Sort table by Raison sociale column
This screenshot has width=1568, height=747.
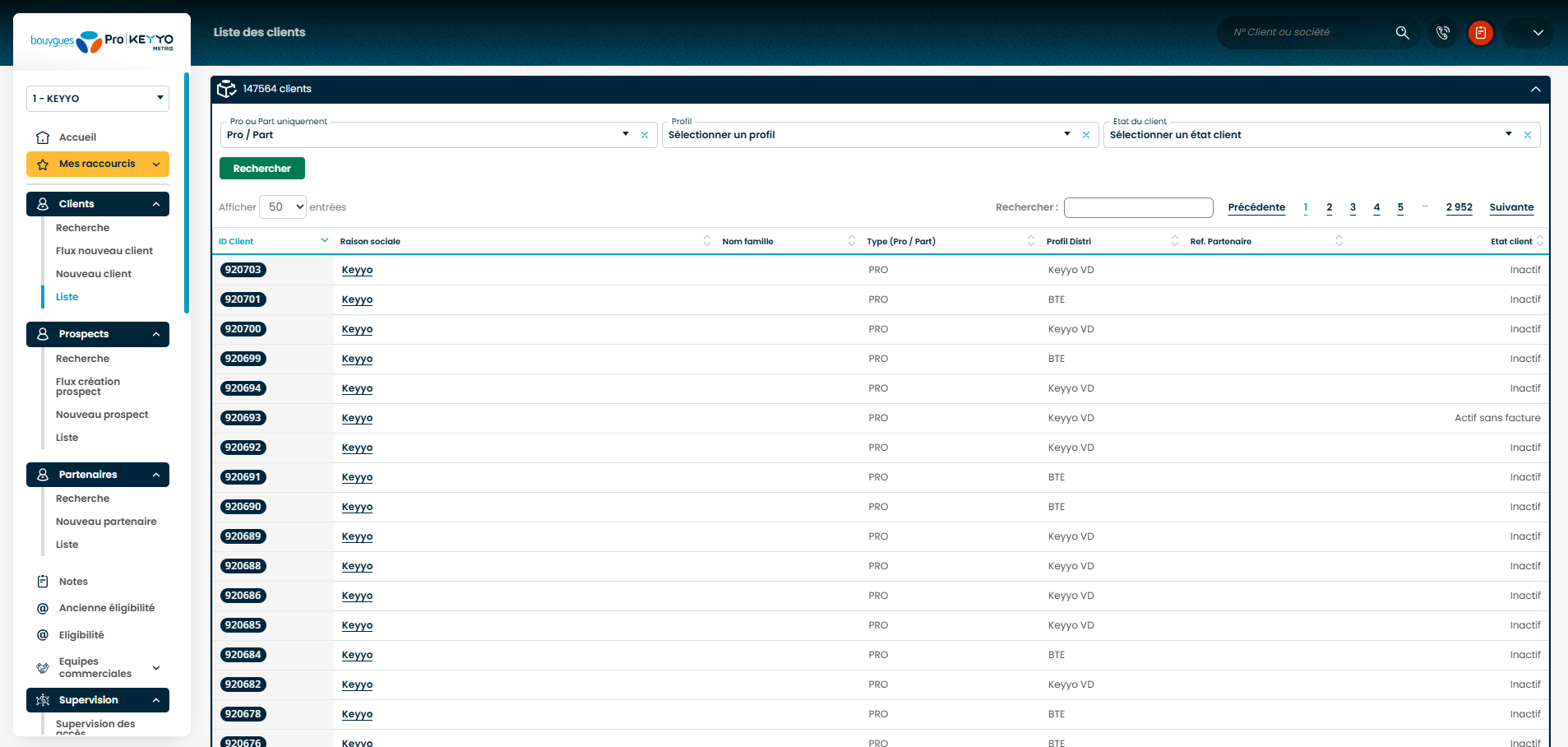pos(706,241)
